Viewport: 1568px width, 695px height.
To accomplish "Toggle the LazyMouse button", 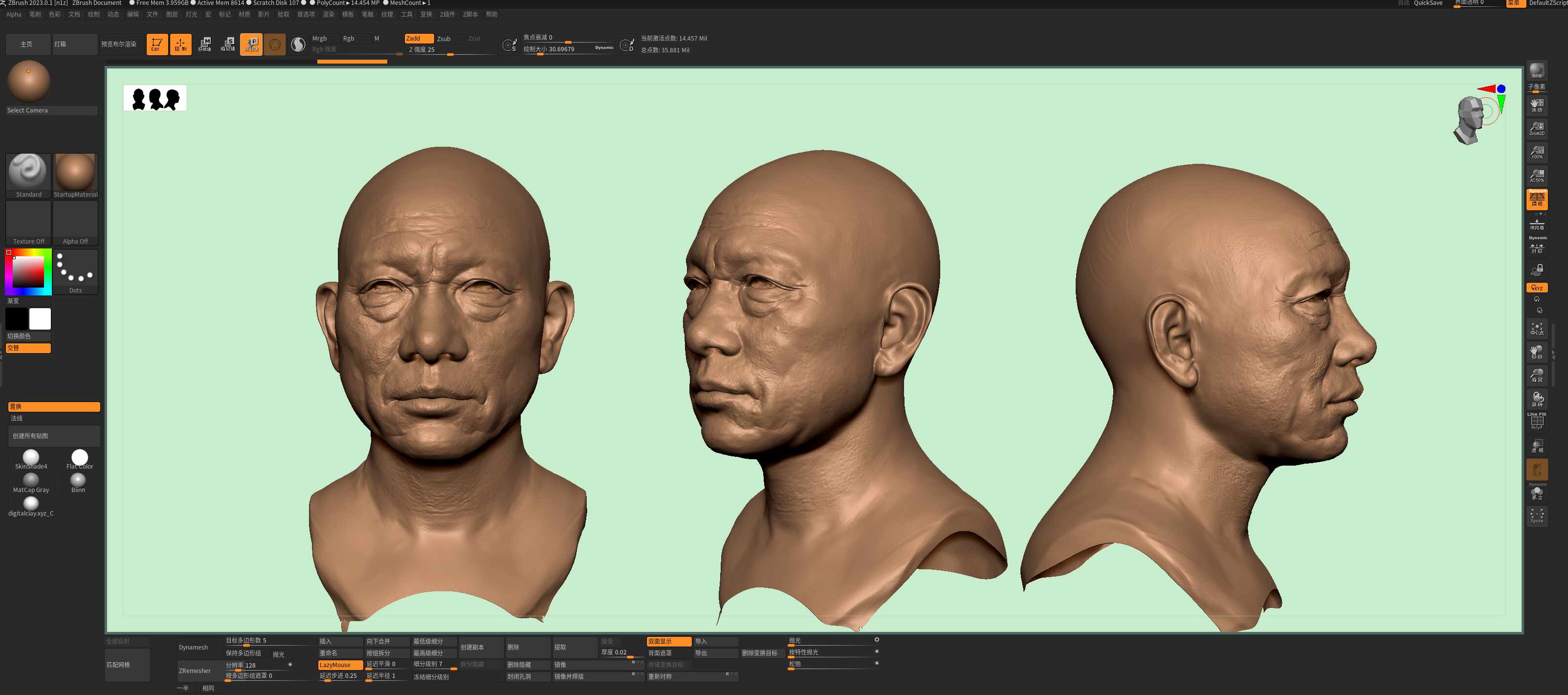I will point(340,665).
